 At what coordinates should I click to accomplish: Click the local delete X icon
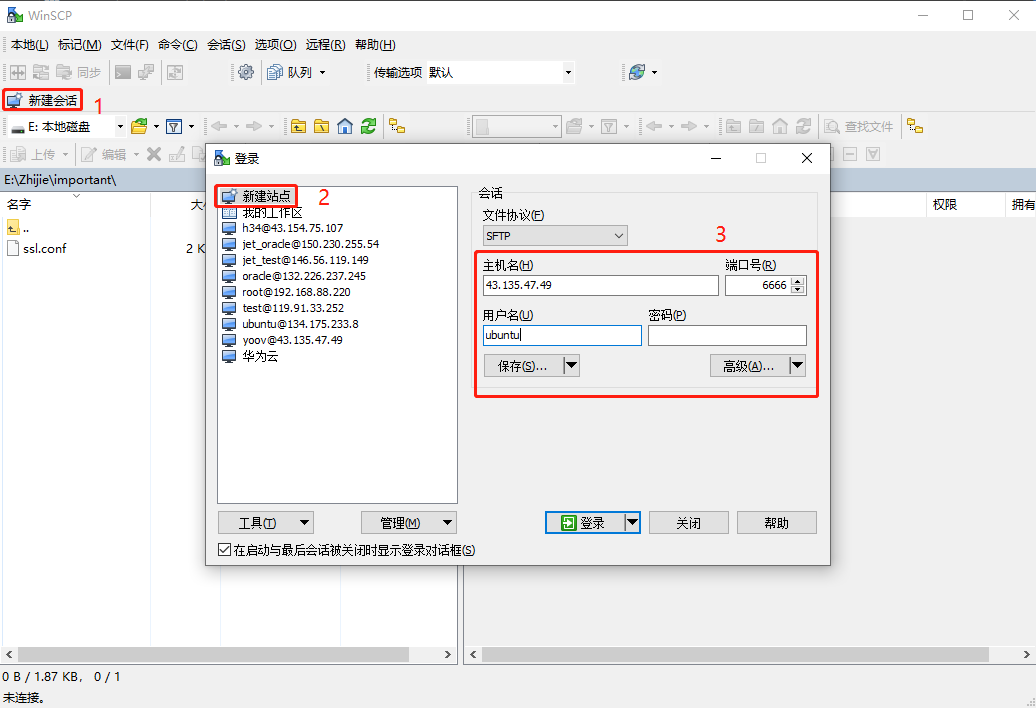(154, 155)
